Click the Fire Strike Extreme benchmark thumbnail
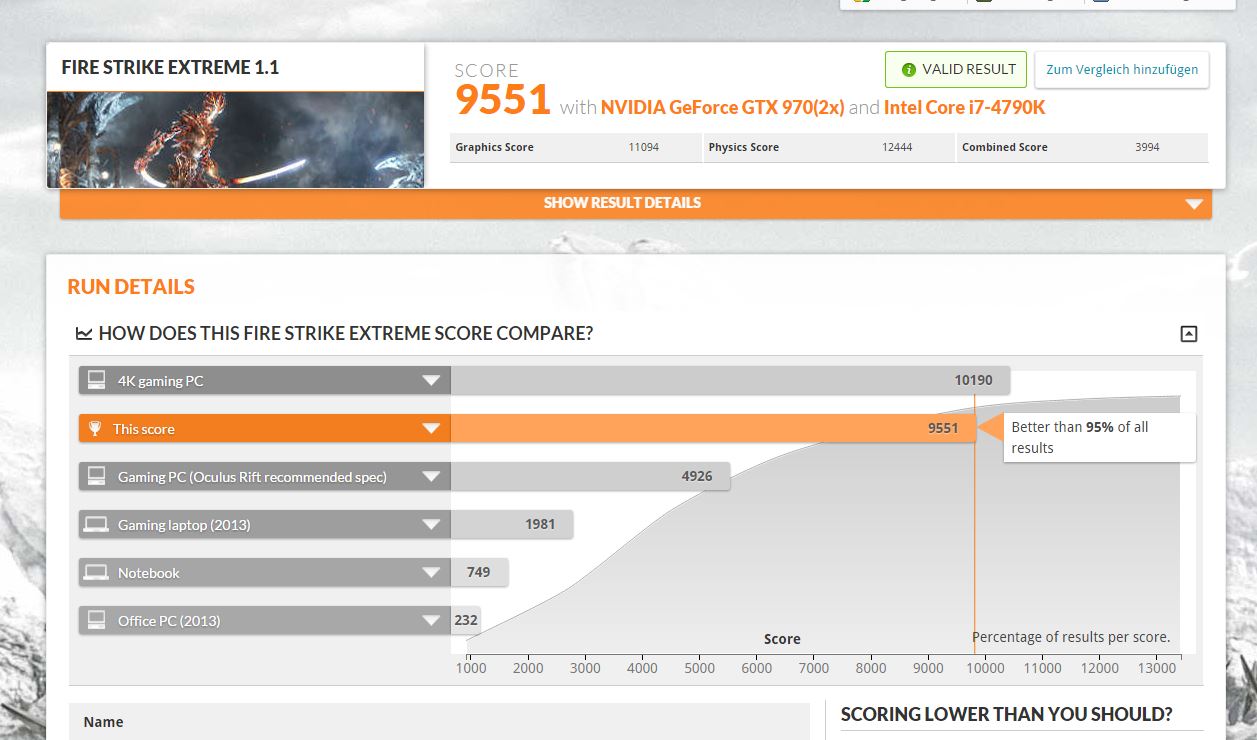The height and width of the screenshot is (740, 1257). coord(235,140)
